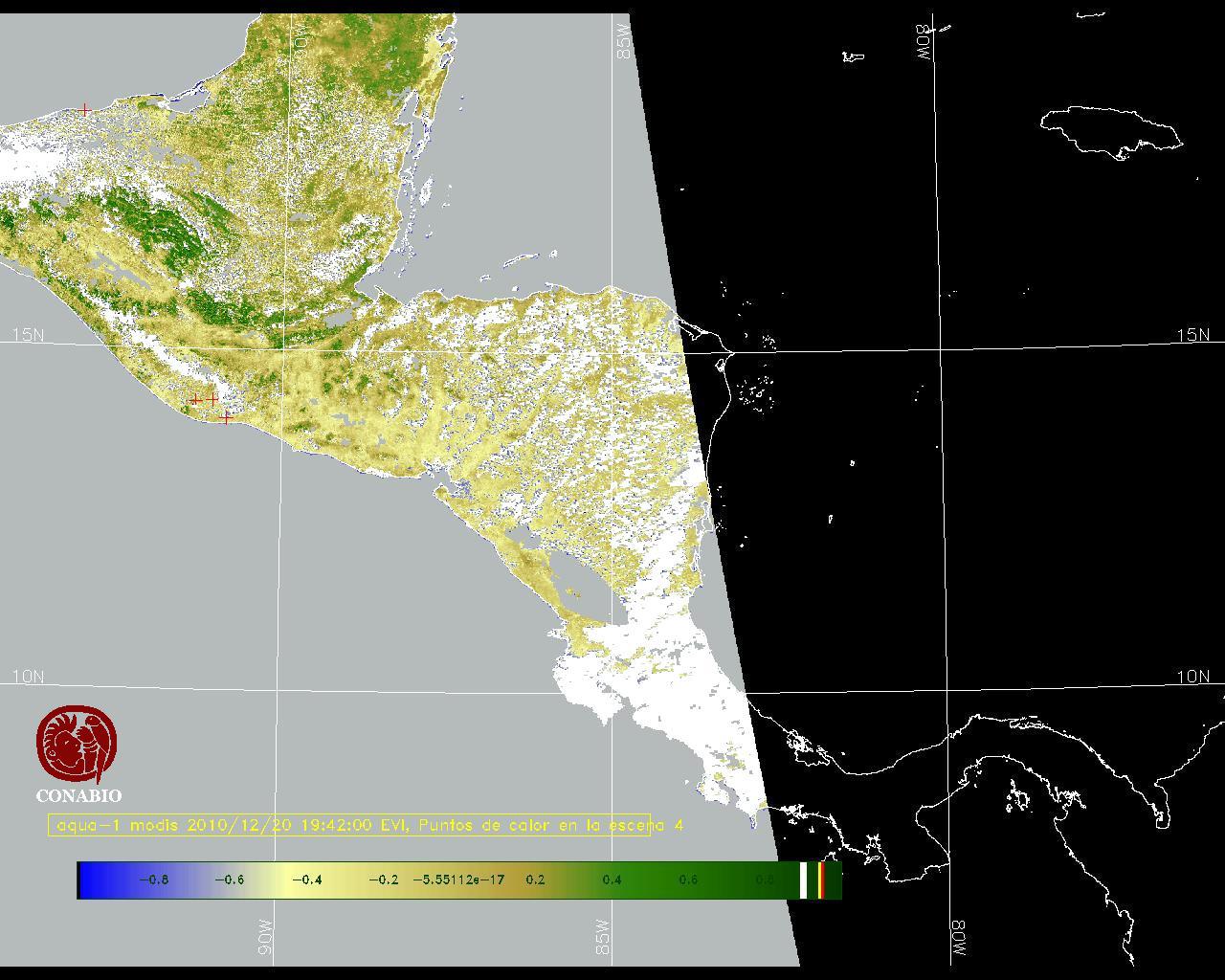Viewport: 1225px width, 980px height.
Task: Click the -5.55112e-17 label on the color bar
Action: (458, 880)
